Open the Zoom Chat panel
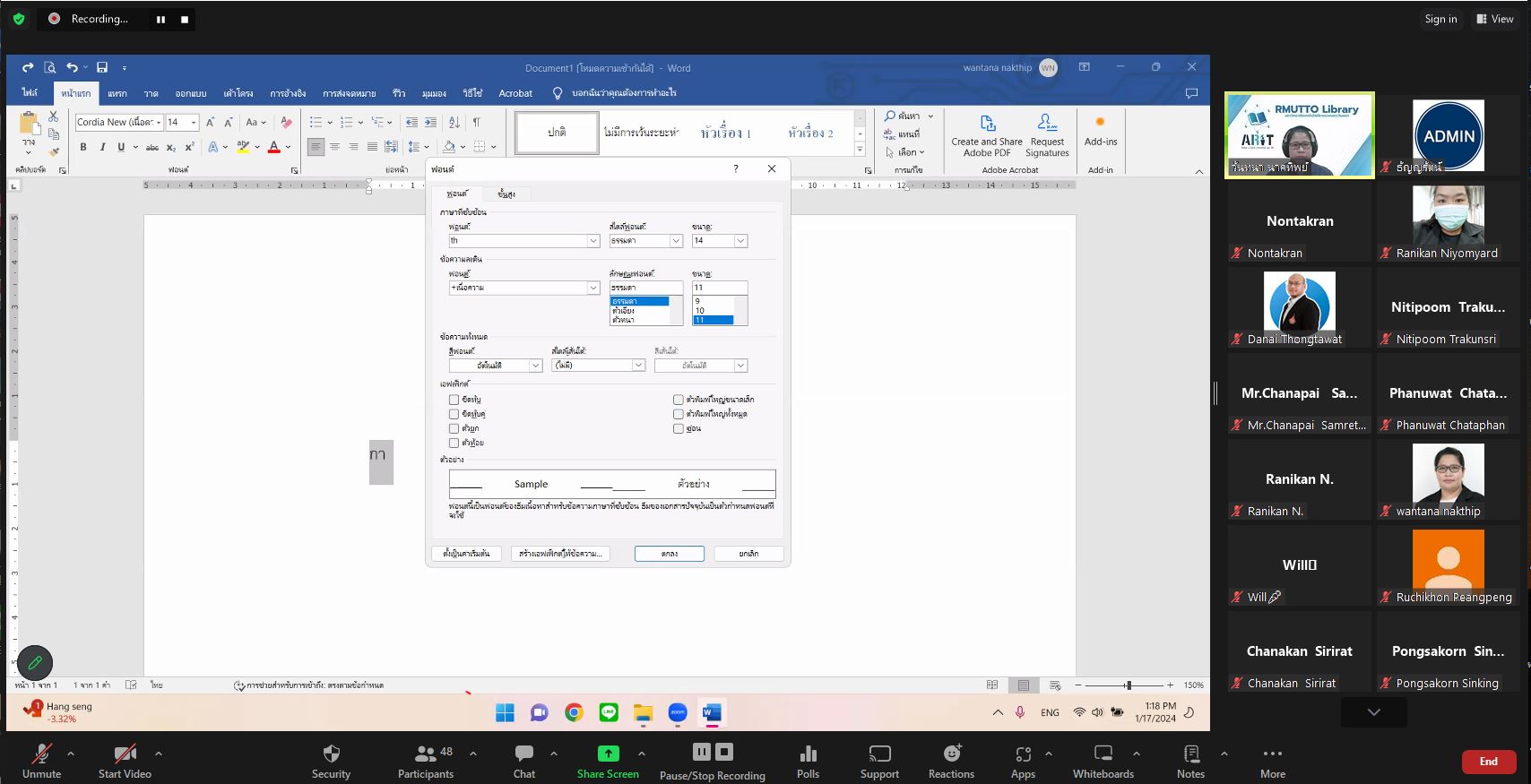This screenshot has height=784, width=1531. click(524, 762)
